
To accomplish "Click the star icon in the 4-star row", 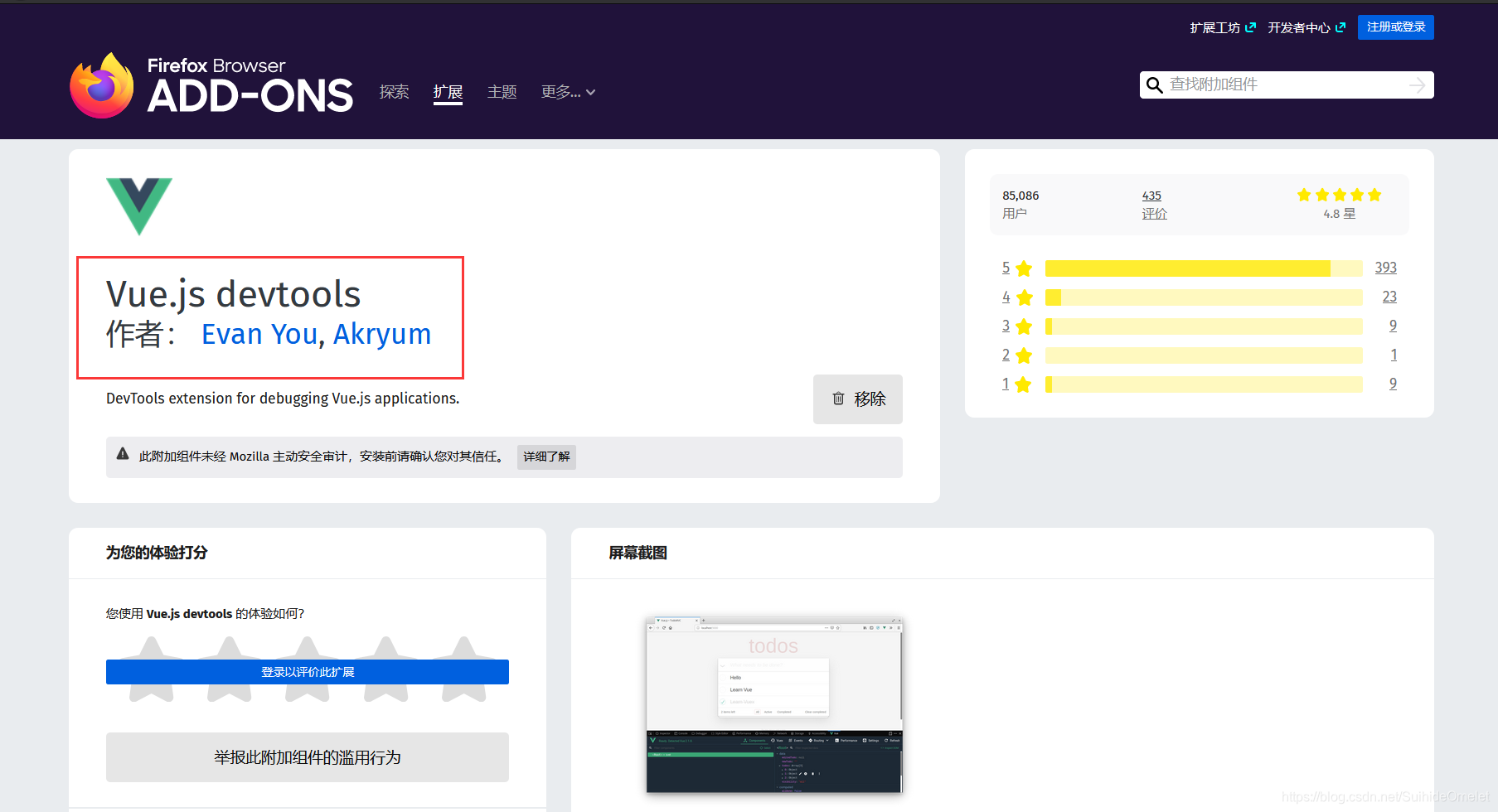I will (x=1024, y=297).
